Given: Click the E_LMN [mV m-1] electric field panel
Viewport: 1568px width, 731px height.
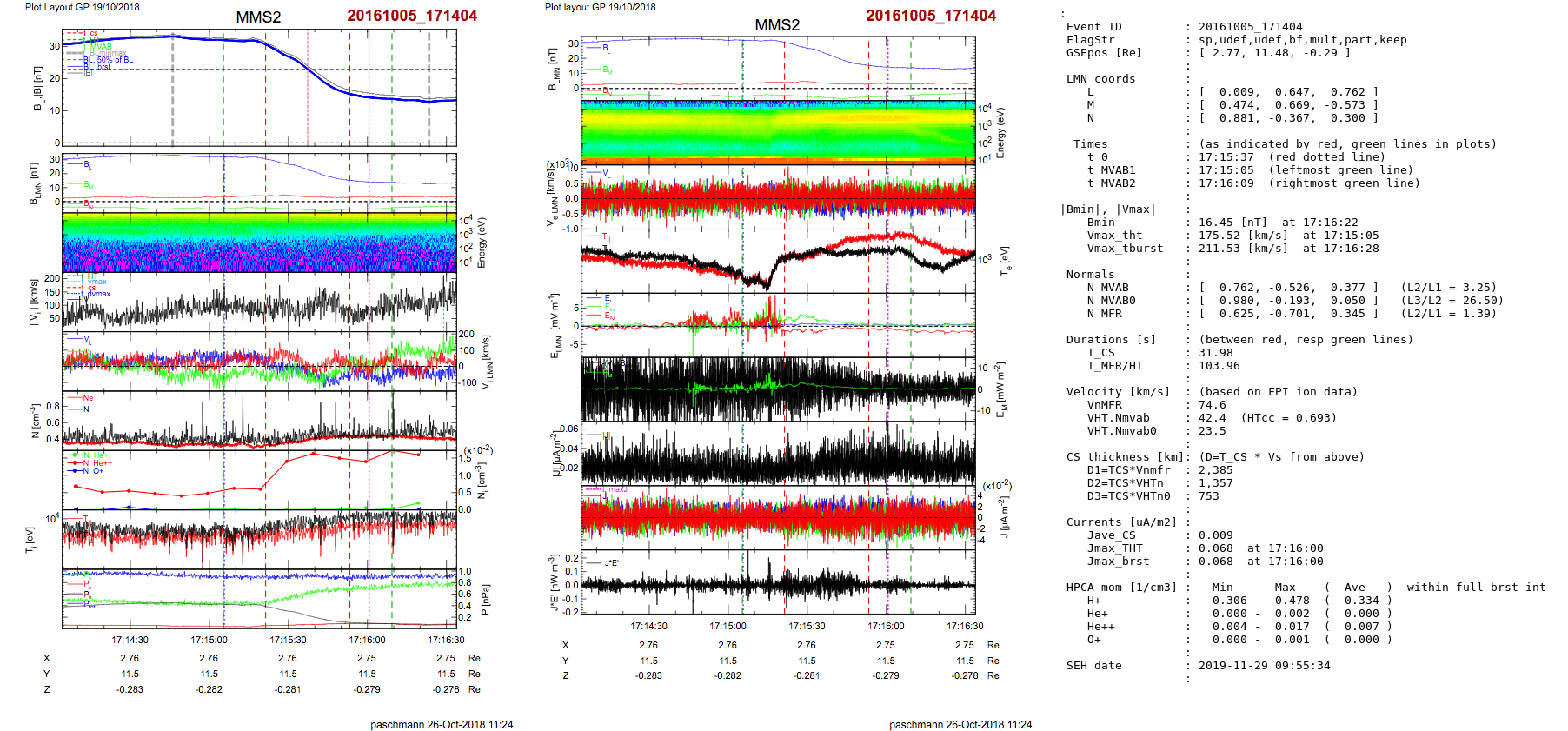Looking at the screenshot, I should 778,324.
